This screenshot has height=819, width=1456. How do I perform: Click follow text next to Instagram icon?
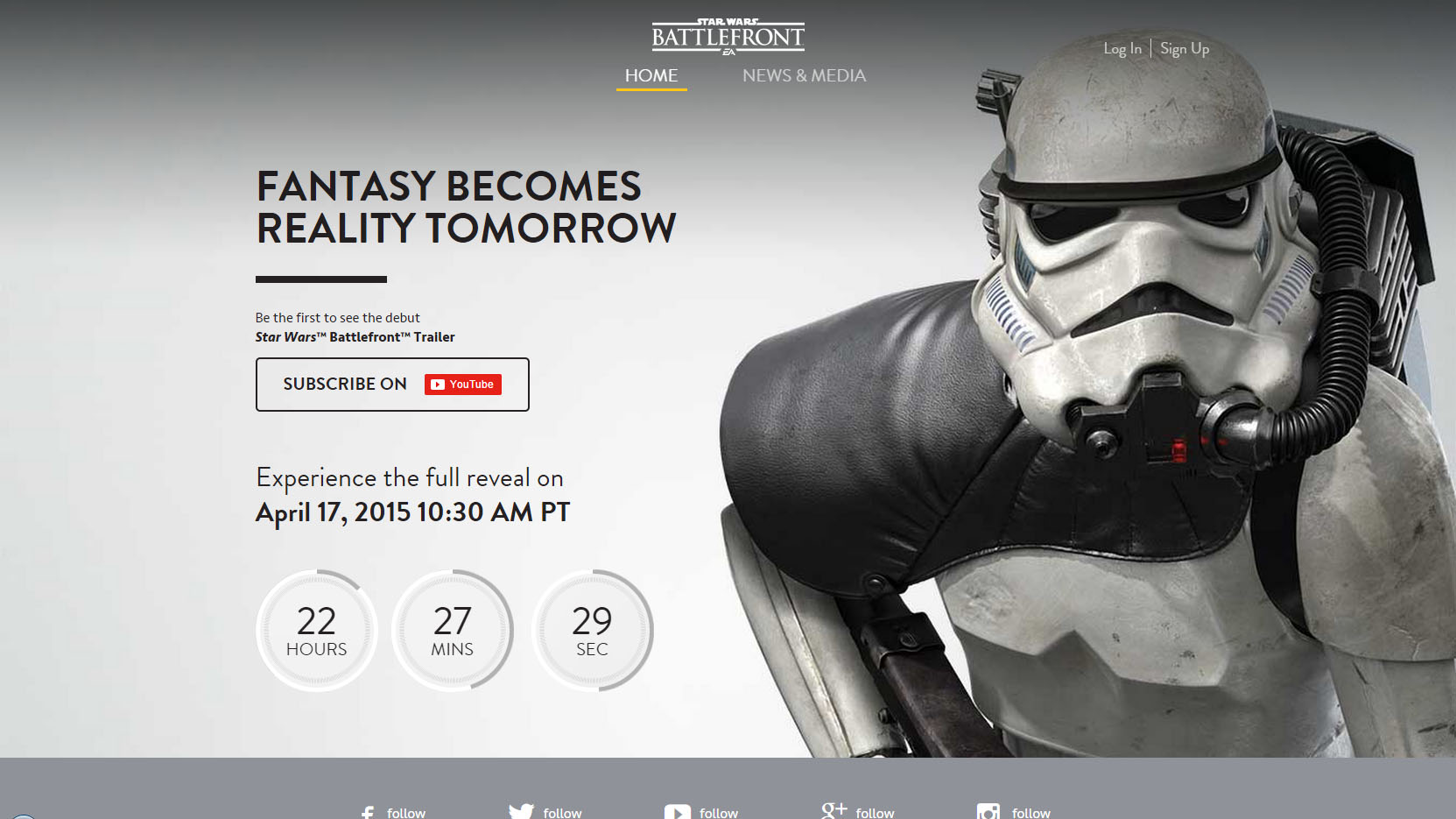[x=1031, y=813]
